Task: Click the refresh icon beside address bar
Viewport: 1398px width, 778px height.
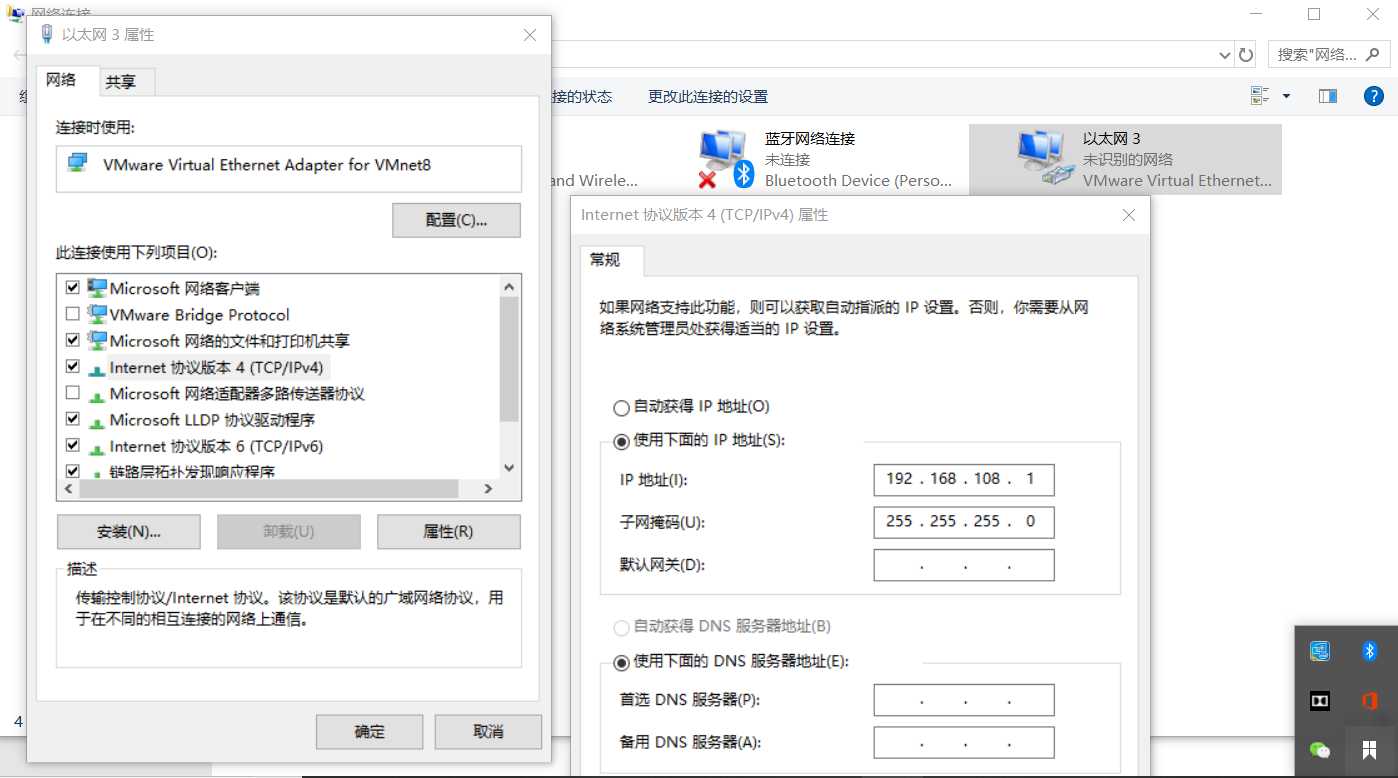Action: (1246, 55)
